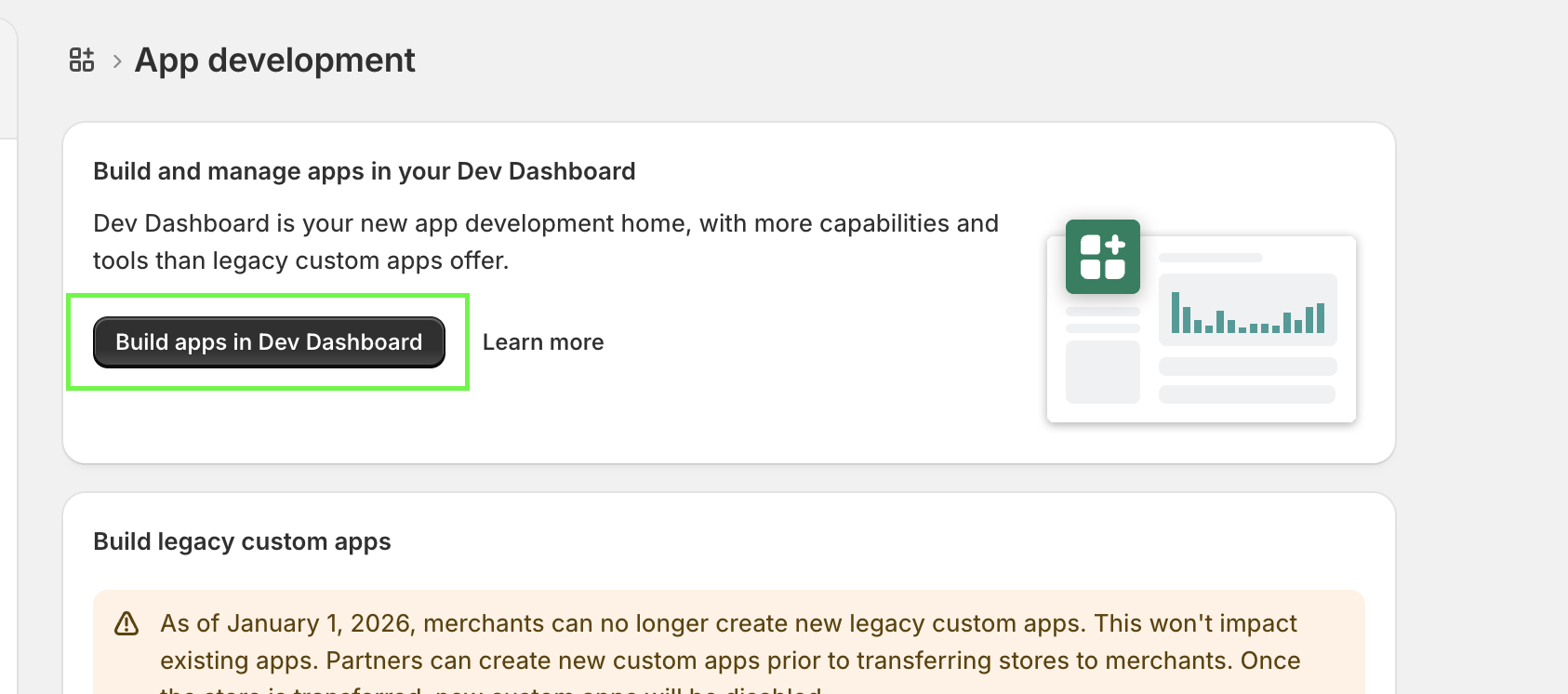The image size is (1568, 694).
Task: Click the App development page title
Action: coord(274,60)
